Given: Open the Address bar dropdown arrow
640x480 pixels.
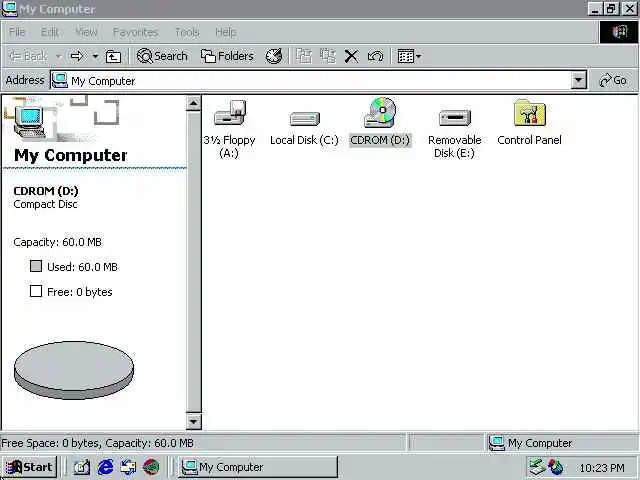Looking at the screenshot, I should click(x=578, y=80).
